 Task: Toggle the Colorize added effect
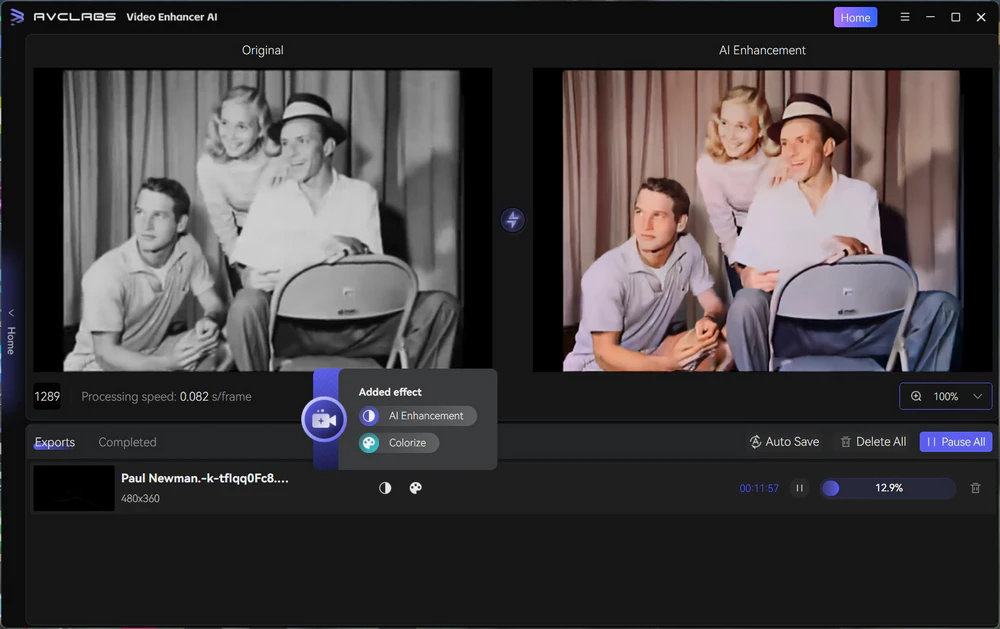(398, 442)
